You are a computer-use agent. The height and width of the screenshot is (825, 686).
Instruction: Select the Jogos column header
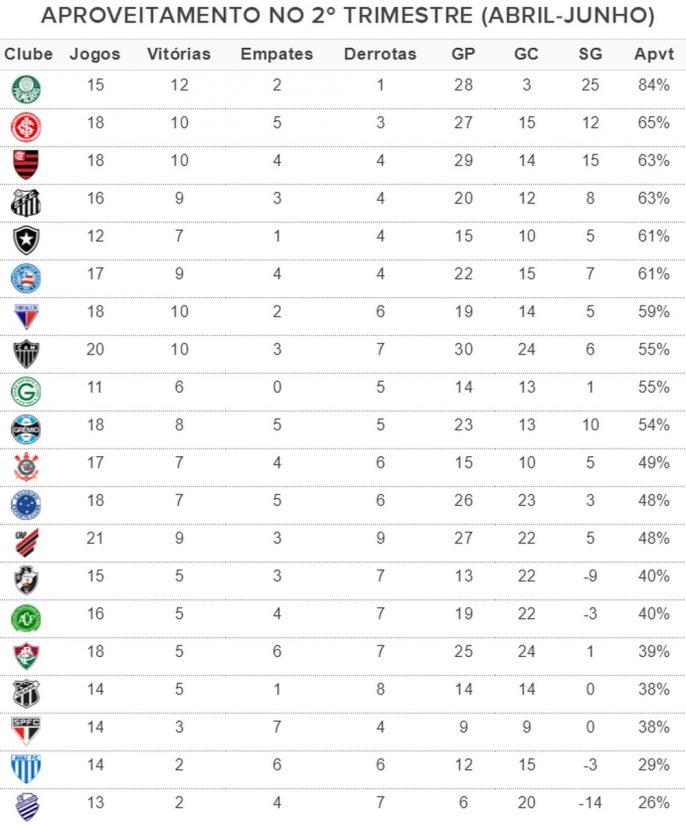95,54
